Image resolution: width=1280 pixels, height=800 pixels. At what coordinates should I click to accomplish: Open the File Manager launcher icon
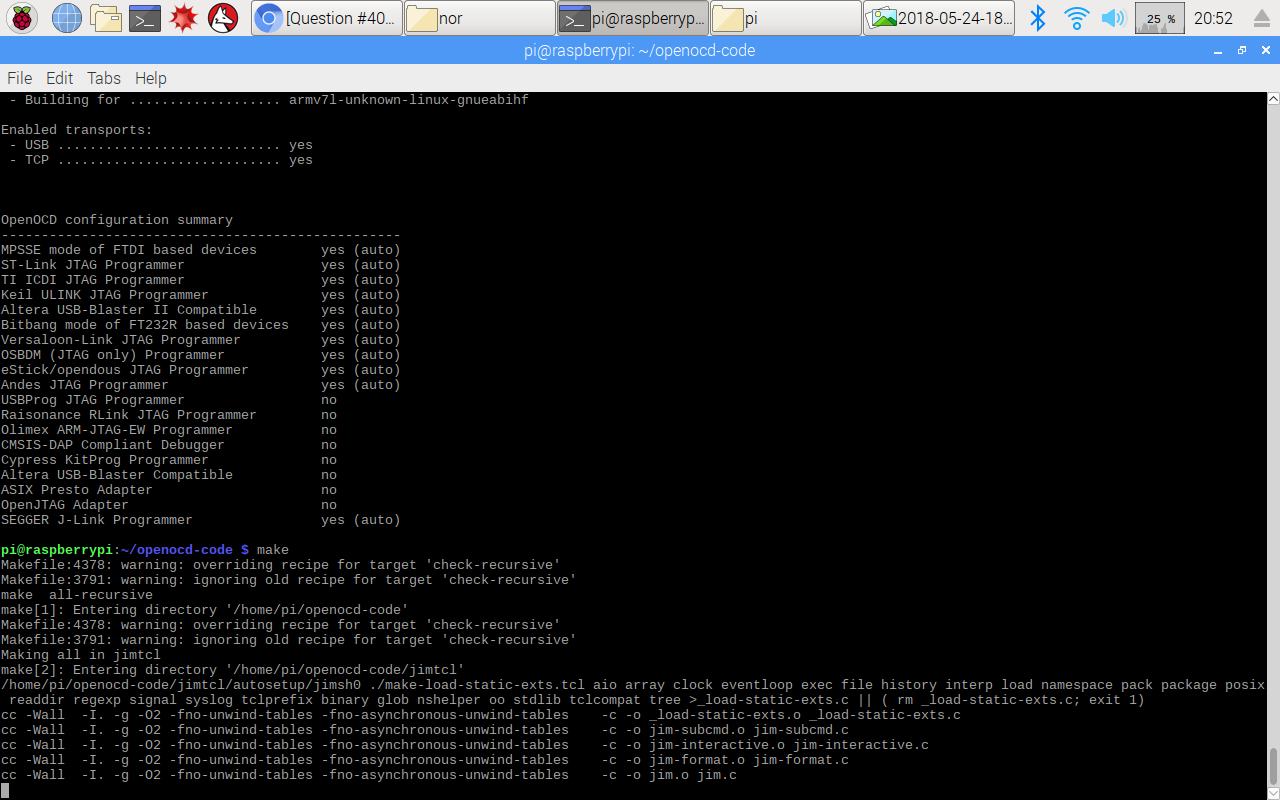click(x=106, y=18)
